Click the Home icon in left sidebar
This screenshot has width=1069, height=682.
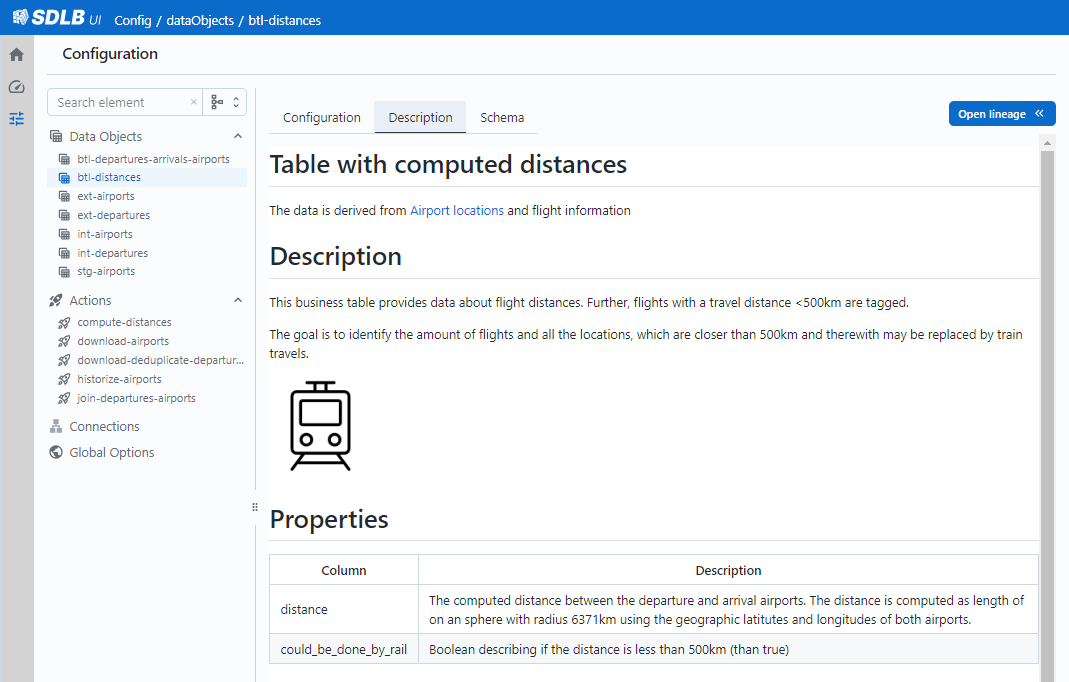point(16,55)
